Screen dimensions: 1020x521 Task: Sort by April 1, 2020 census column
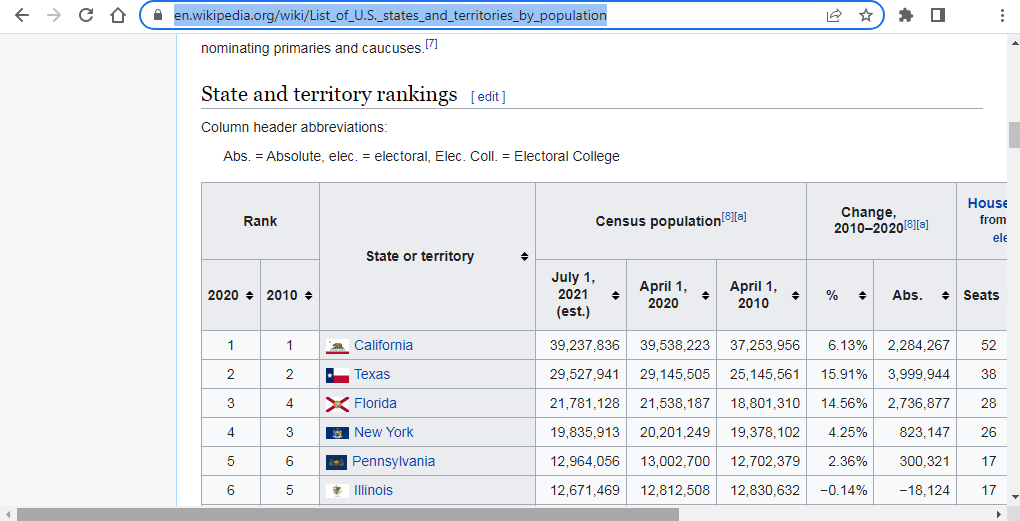[671, 295]
